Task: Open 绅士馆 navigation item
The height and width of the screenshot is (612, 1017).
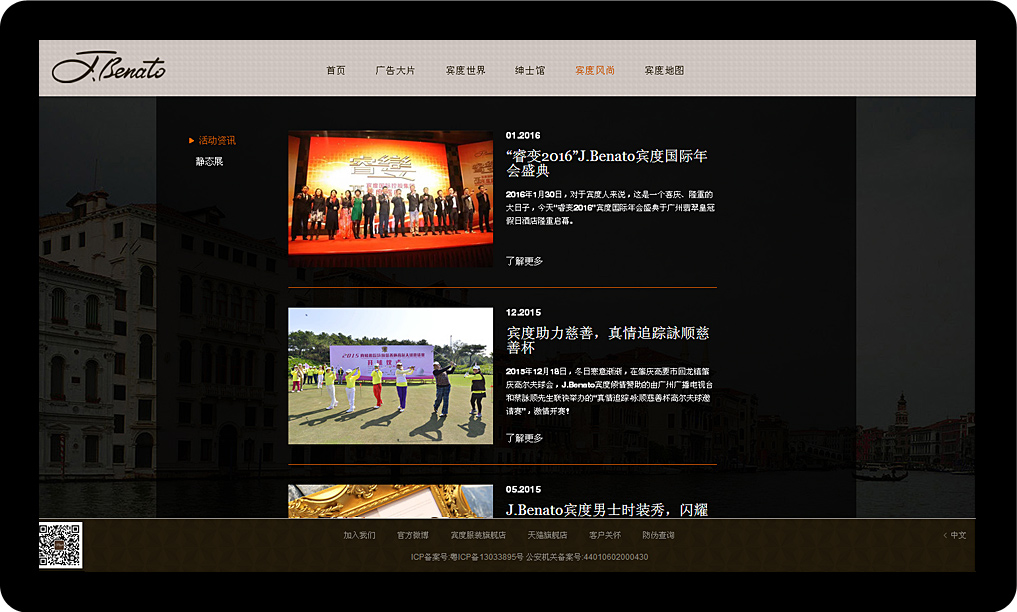Action: pyautogui.click(x=530, y=71)
